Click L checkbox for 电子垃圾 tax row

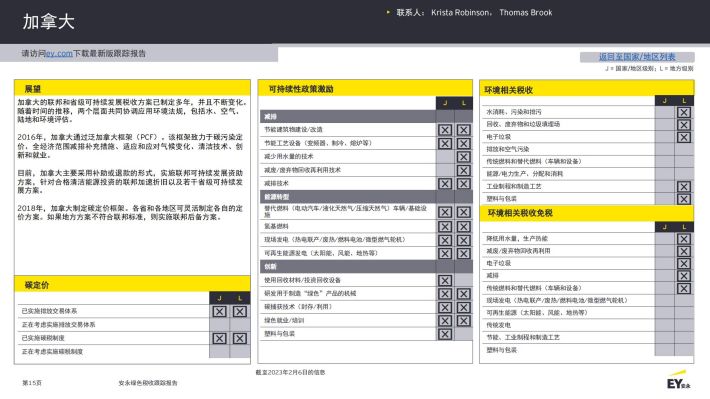pyautogui.click(x=684, y=137)
